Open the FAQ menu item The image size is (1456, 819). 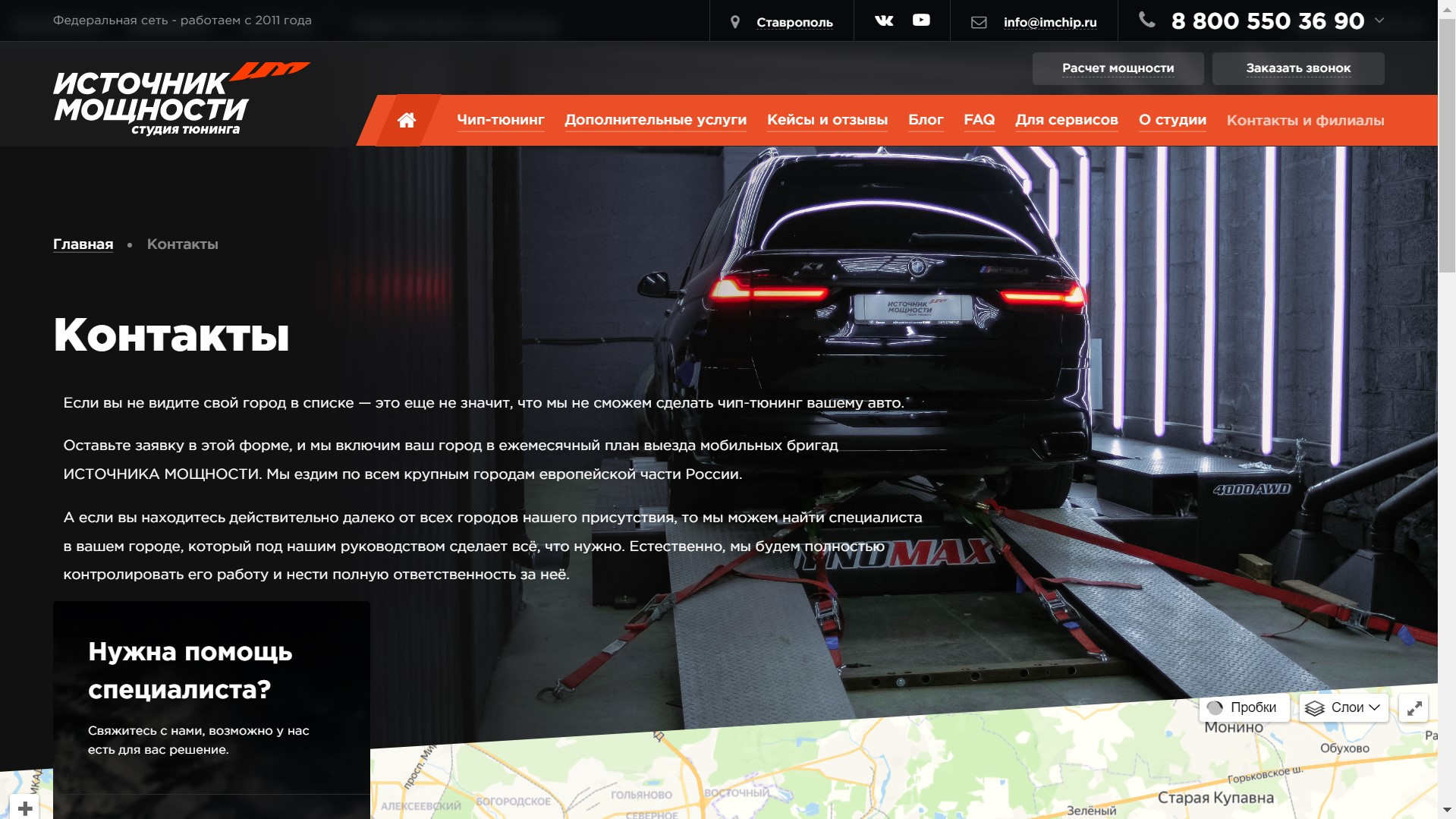(980, 120)
